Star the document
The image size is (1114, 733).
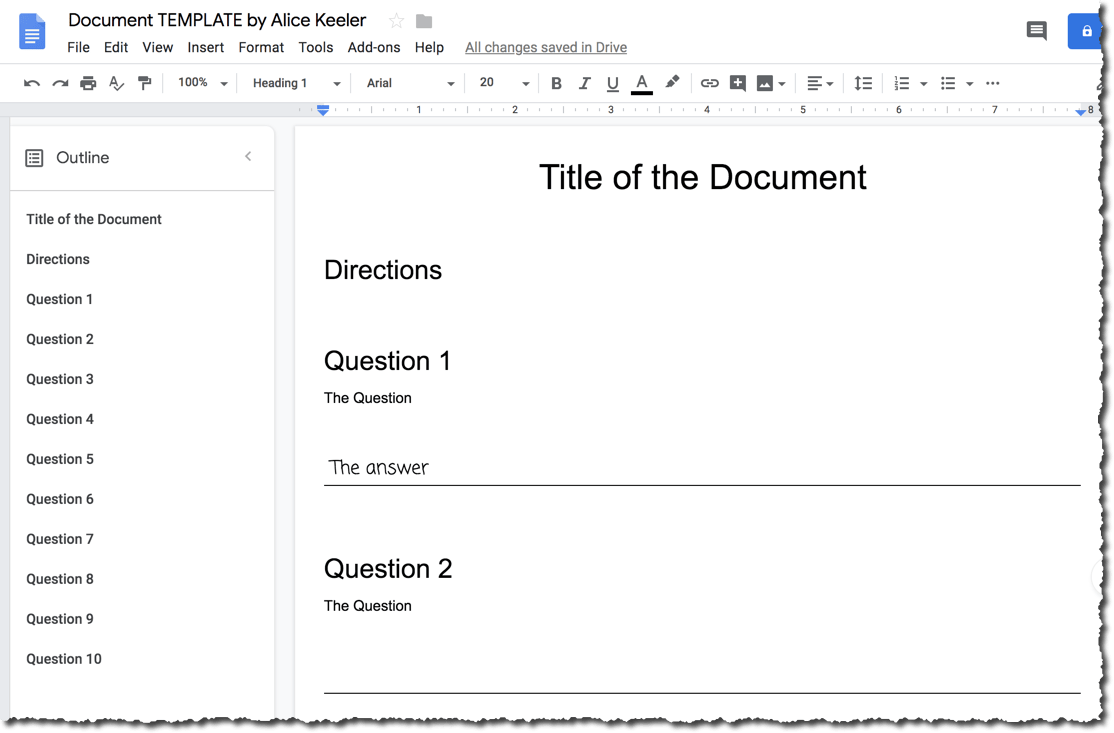396,21
